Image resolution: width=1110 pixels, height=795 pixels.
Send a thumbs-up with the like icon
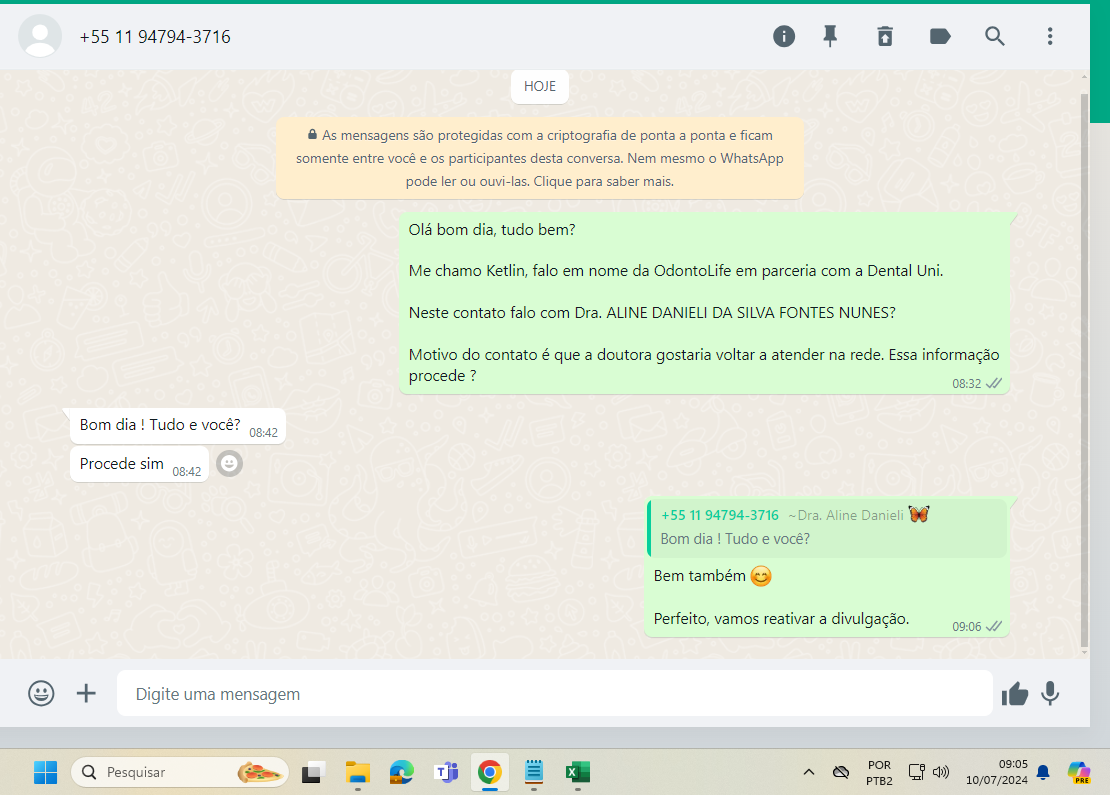pyautogui.click(x=1014, y=694)
